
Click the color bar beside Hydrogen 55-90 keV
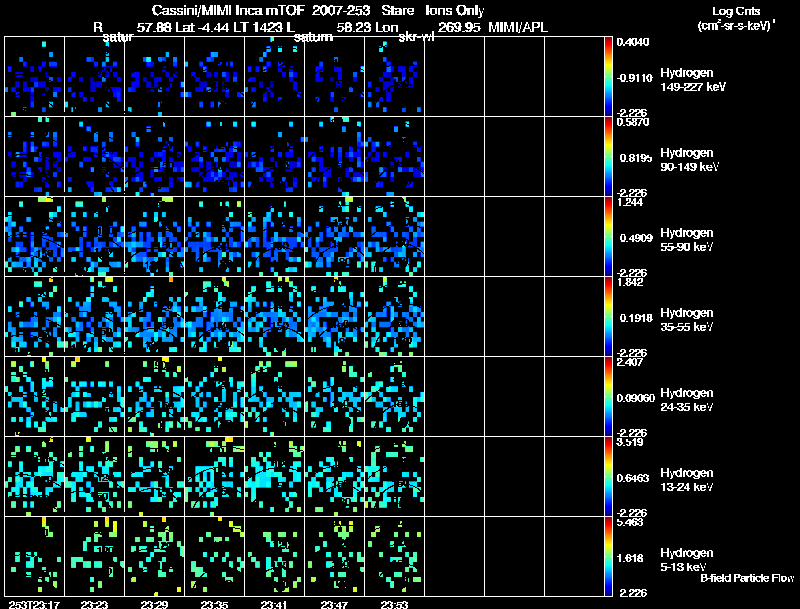point(608,237)
